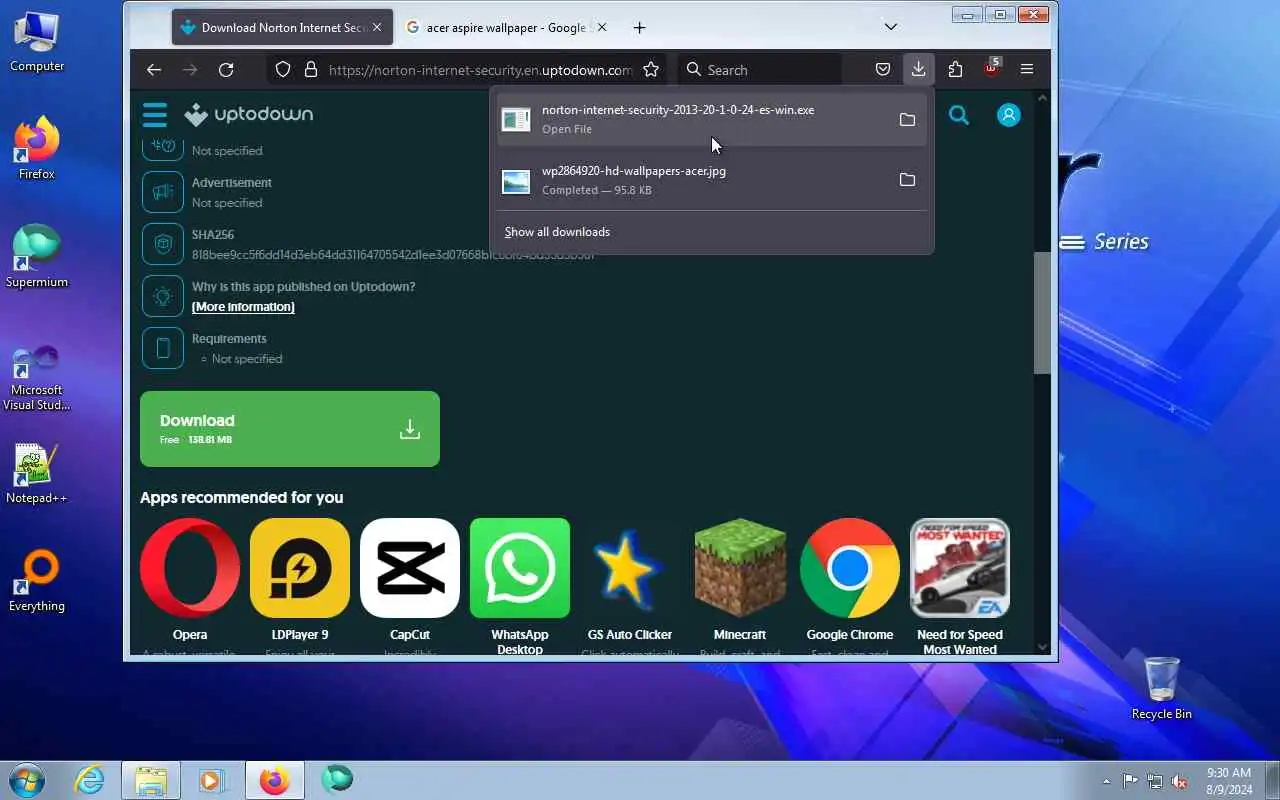Click the padlock site info icon
This screenshot has width=1280, height=800.
[311, 69]
